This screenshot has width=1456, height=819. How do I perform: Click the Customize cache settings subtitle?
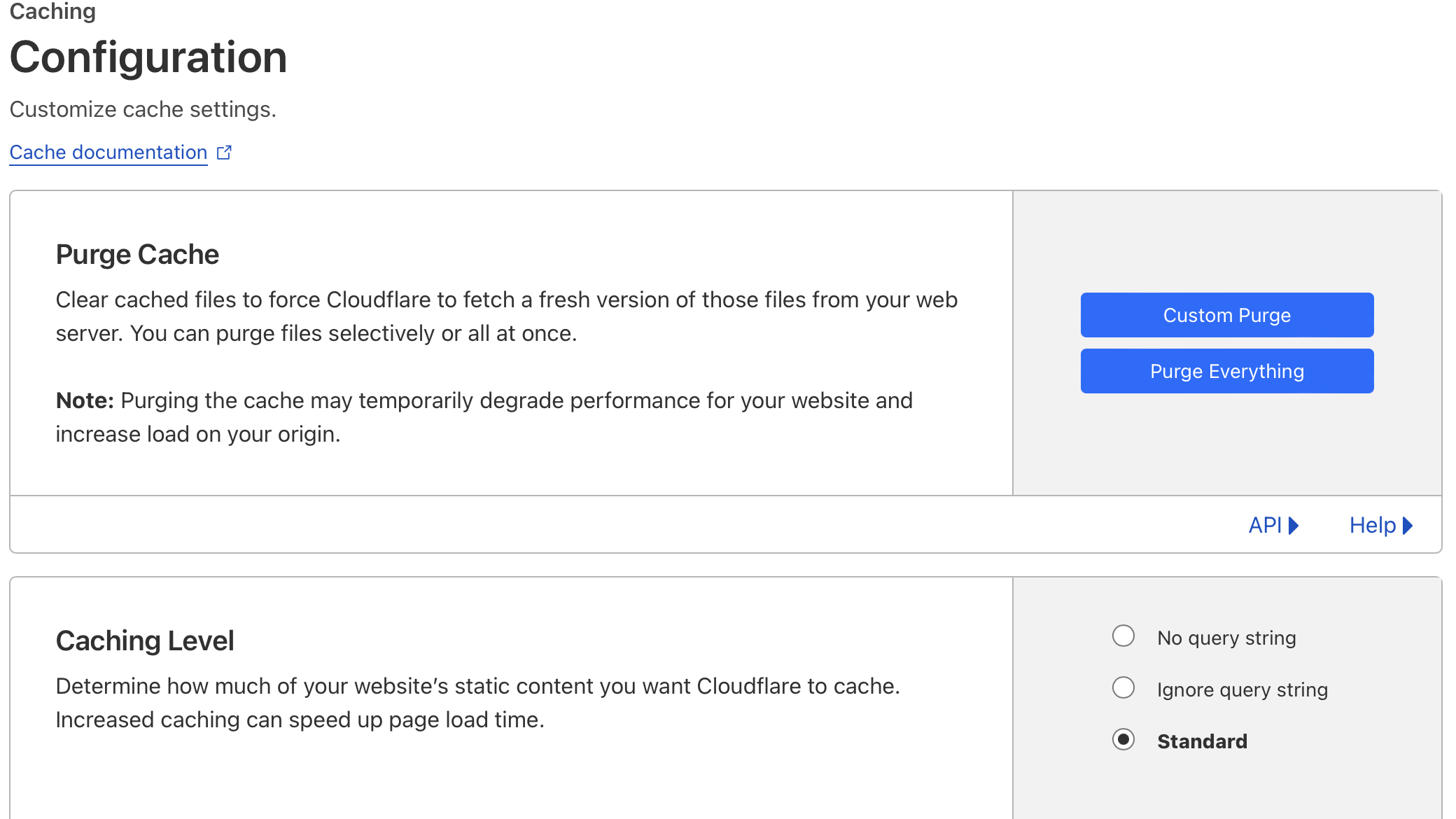143,109
